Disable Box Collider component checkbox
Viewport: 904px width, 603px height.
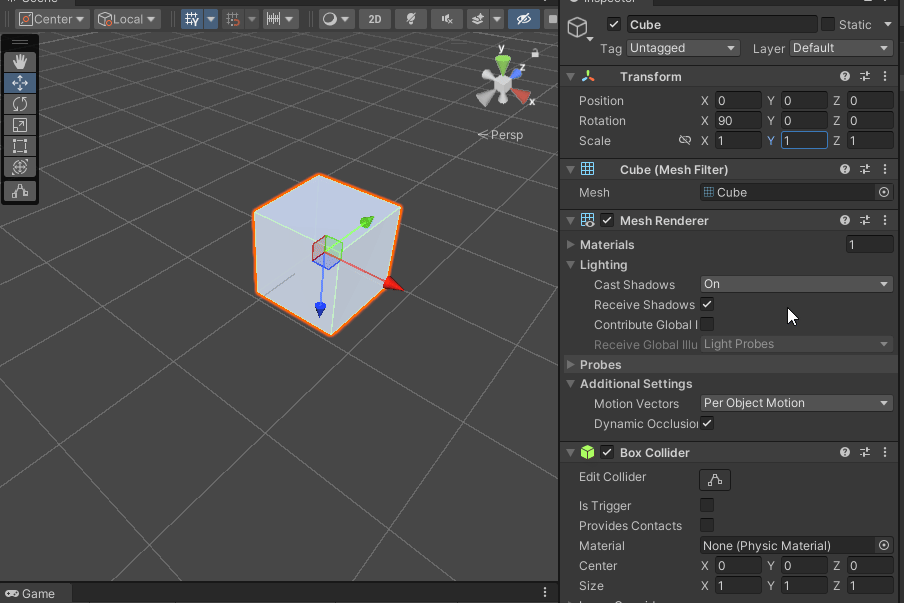pos(607,452)
